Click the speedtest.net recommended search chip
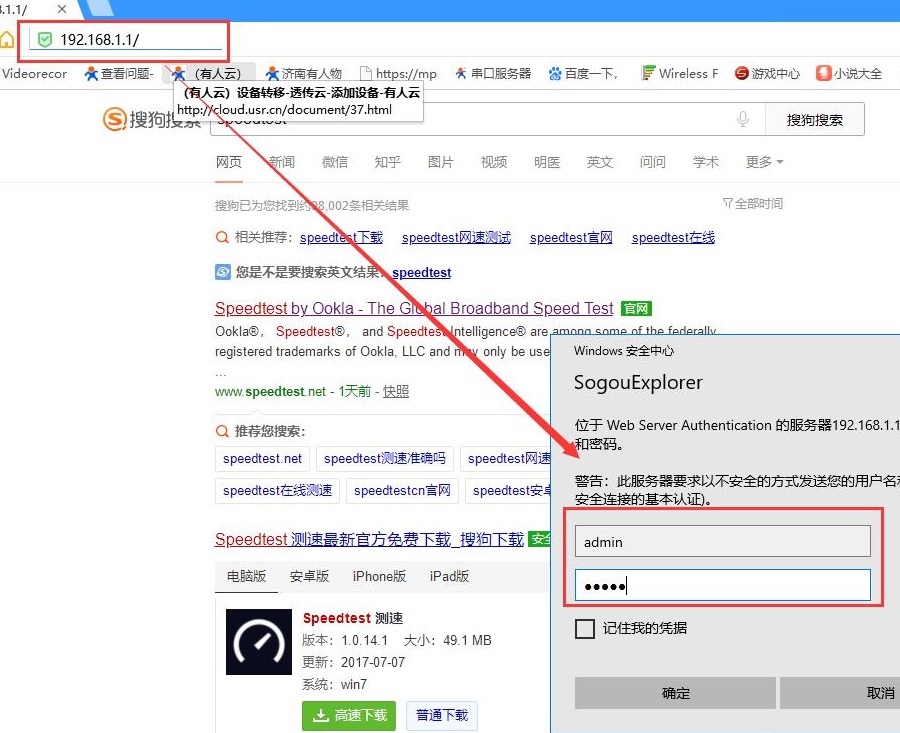Image resolution: width=900 pixels, height=733 pixels. [262, 459]
